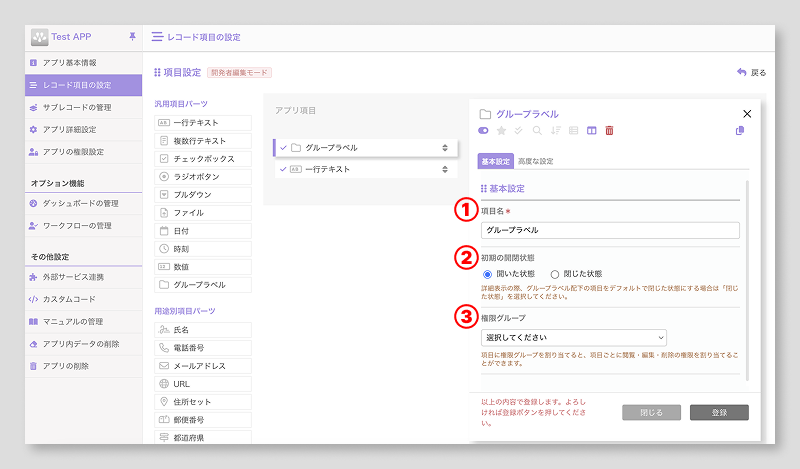Image resolution: width=800 pixels, height=469 pixels.
Task: Select the 電話番号 part
Action: [x=203, y=348]
